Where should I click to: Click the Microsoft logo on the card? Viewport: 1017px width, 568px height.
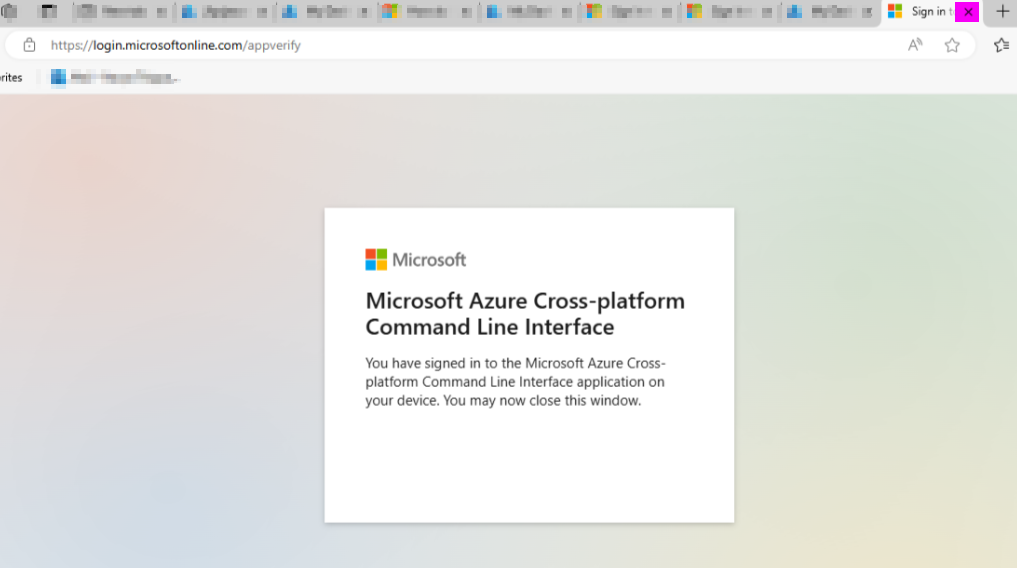point(416,260)
